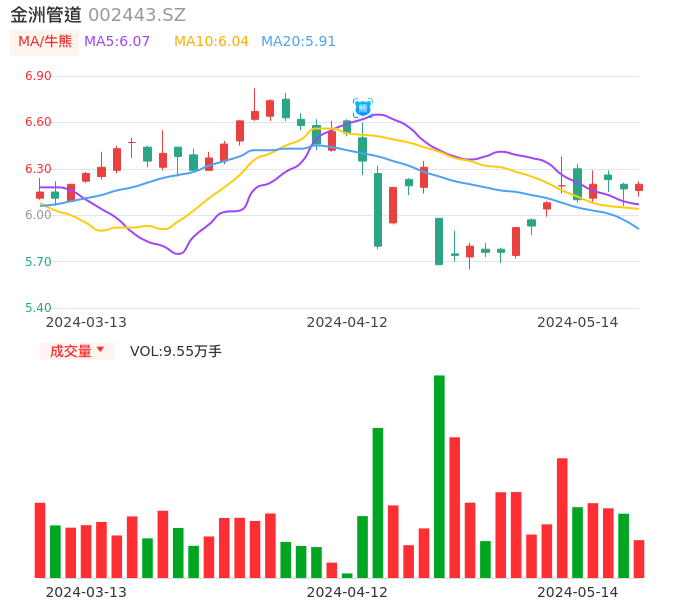Screen dimensions: 686x606
Task: Click the MA5:6.07 legend label
Action: tap(117, 42)
